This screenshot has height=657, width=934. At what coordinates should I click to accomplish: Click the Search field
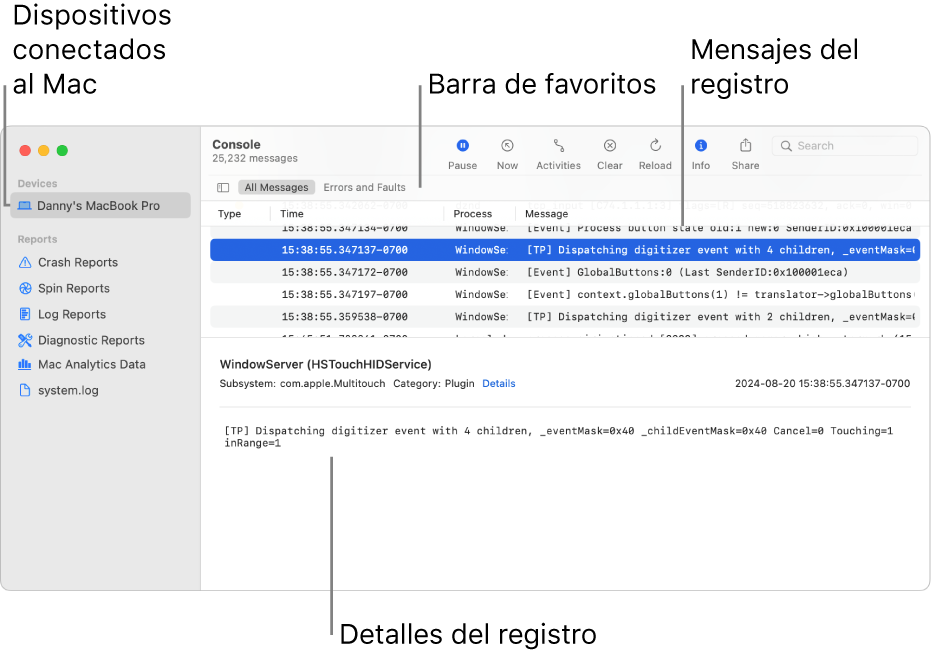[845, 146]
